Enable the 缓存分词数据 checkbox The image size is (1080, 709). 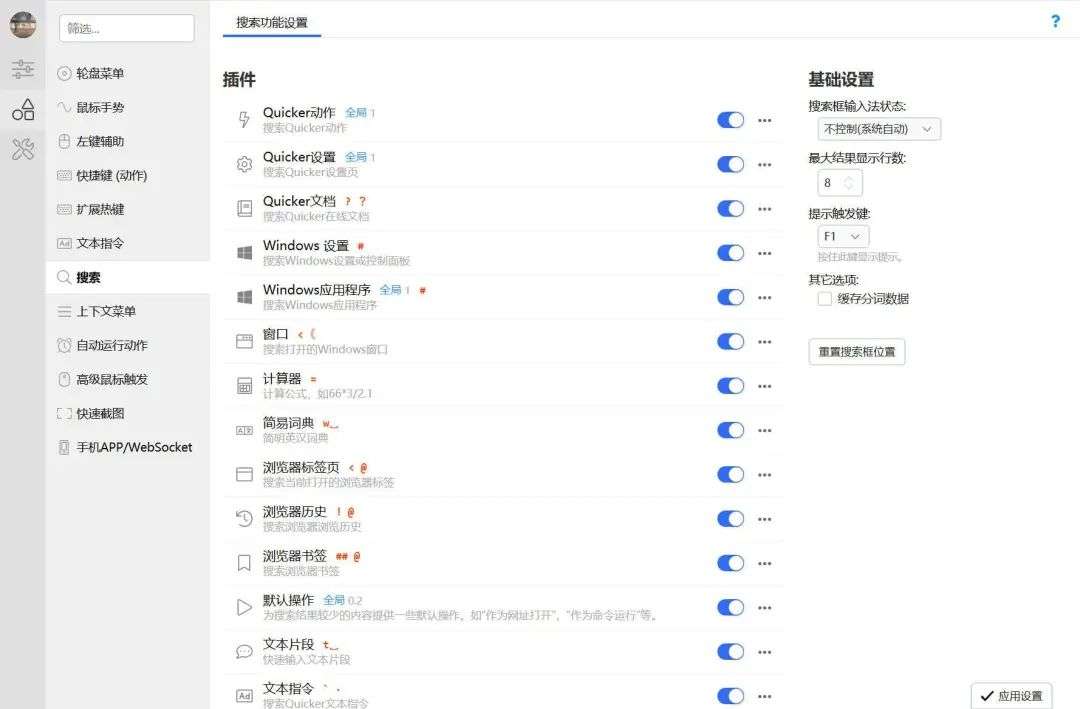point(824,298)
